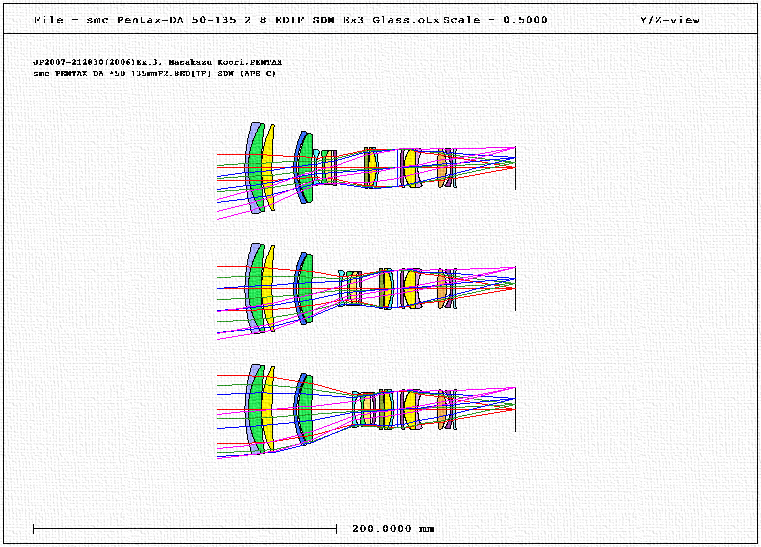Select the middle lens layout diagram

(366, 290)
